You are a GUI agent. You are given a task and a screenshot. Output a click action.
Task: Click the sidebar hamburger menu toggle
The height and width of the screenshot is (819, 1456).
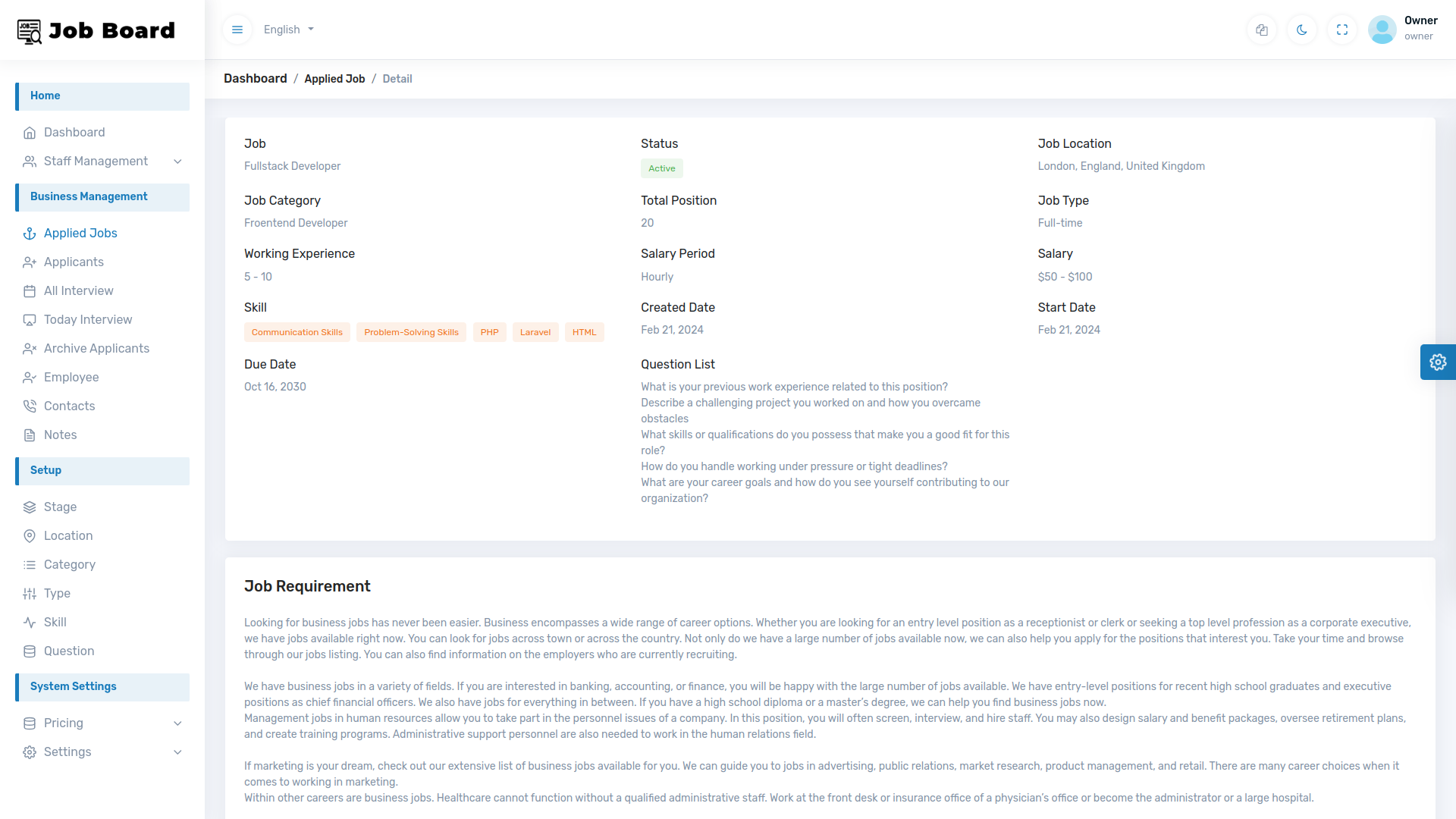237,30
